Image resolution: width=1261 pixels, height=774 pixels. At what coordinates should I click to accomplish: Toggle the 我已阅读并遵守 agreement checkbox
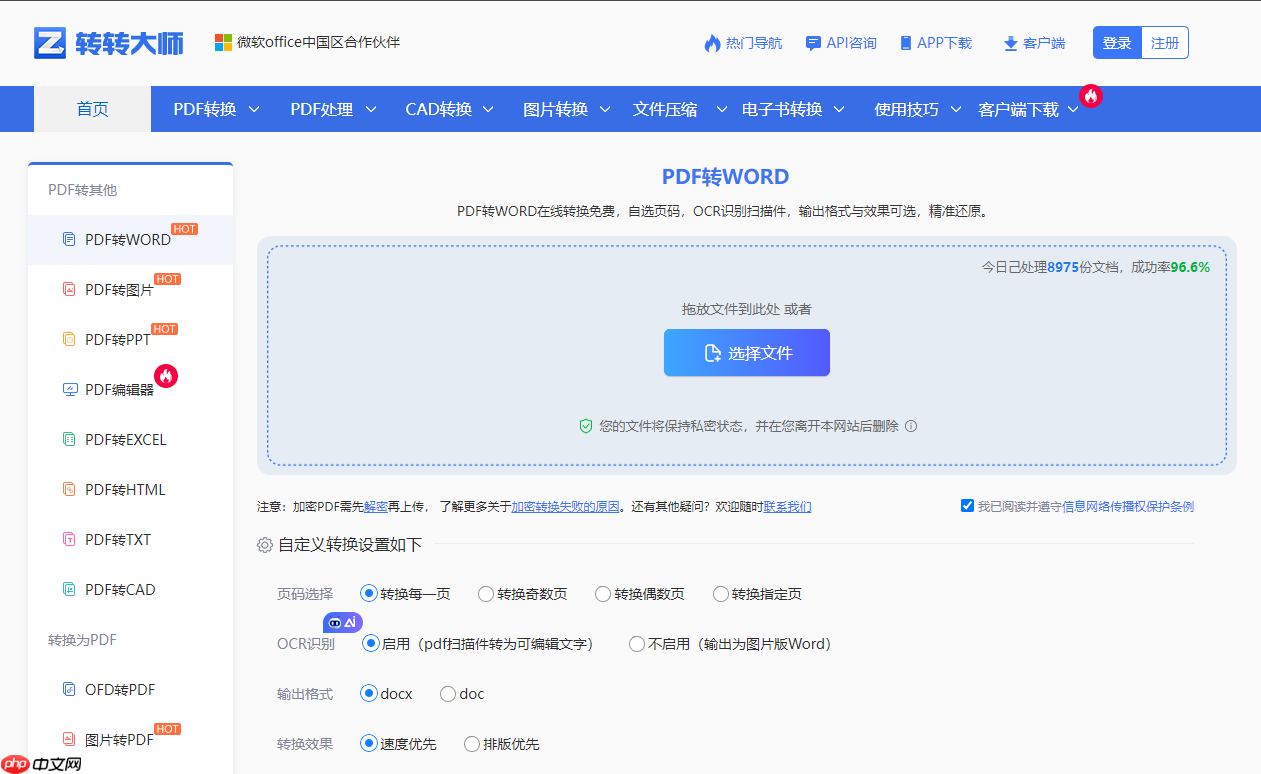tap(967, 505)
